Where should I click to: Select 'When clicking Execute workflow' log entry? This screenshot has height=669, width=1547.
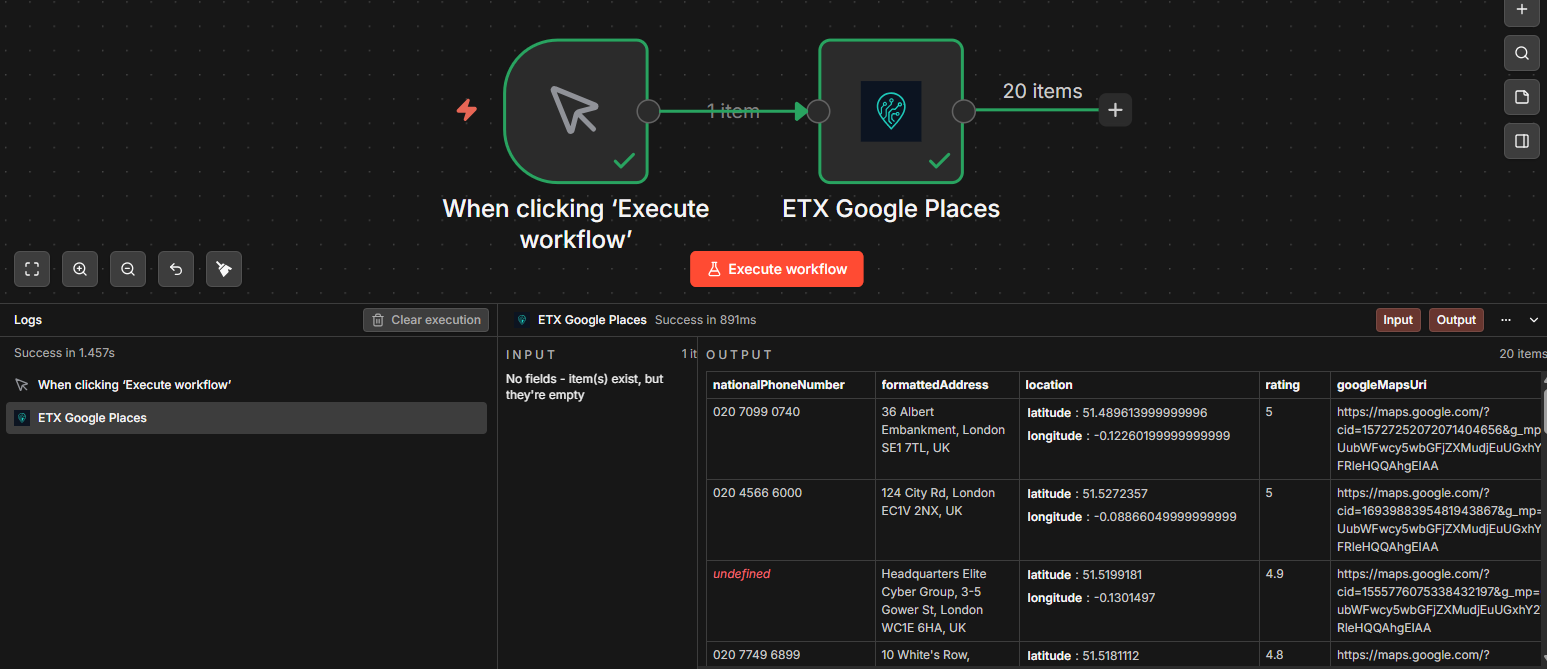(x=246, y=385)
